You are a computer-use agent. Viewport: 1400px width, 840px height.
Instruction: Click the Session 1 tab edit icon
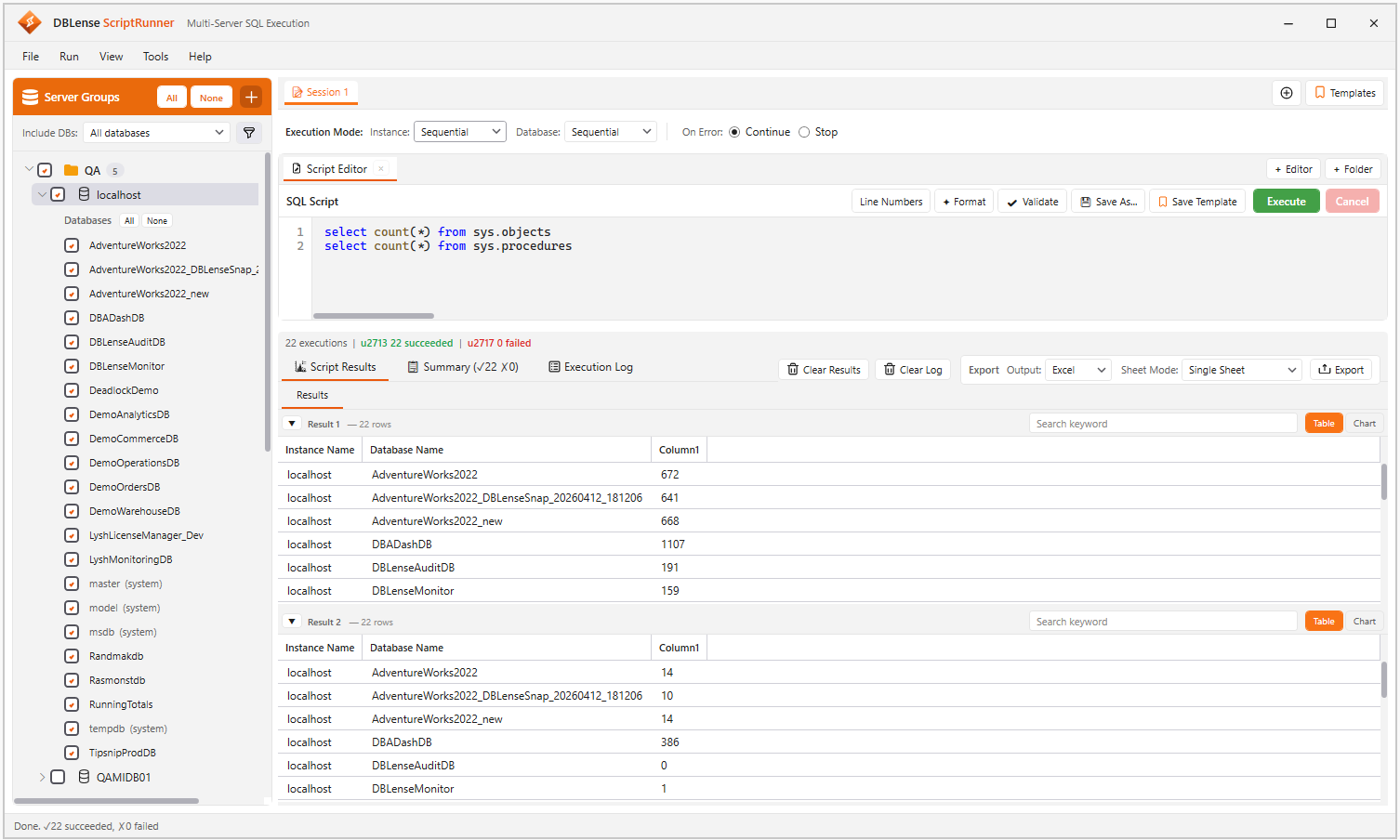point(297,92)
